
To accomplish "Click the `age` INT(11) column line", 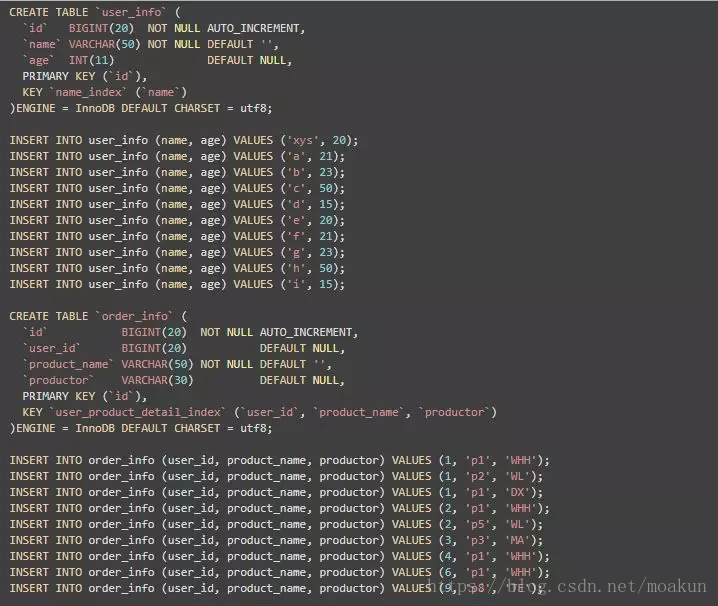I will point(157,60).
